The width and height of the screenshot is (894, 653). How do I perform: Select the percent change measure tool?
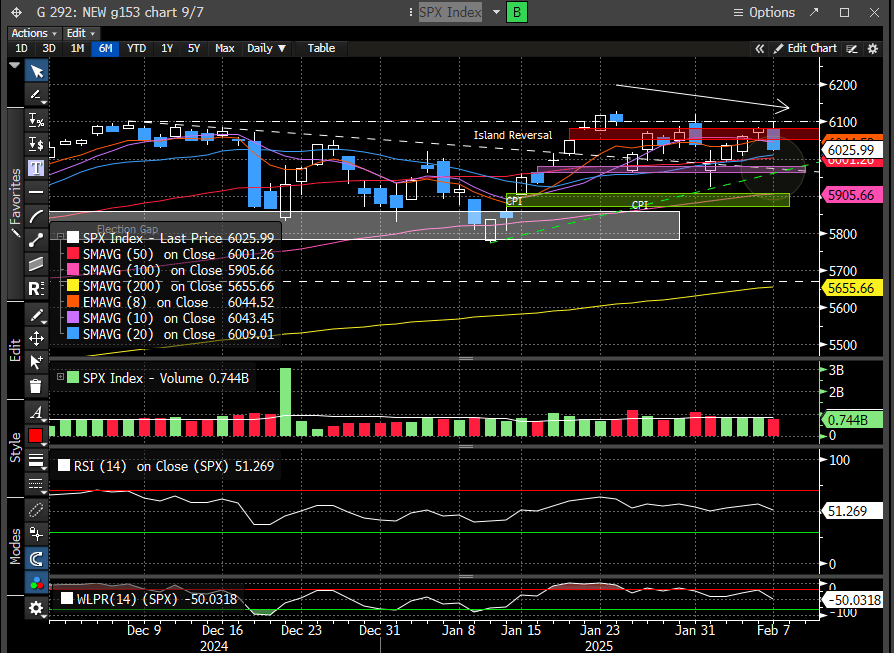[36, 120]
